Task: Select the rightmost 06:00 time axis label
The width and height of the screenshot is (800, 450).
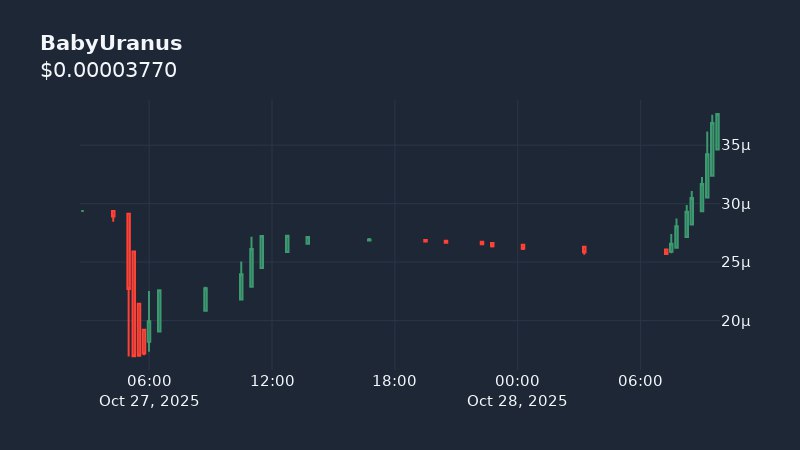Action: point(640,381)
